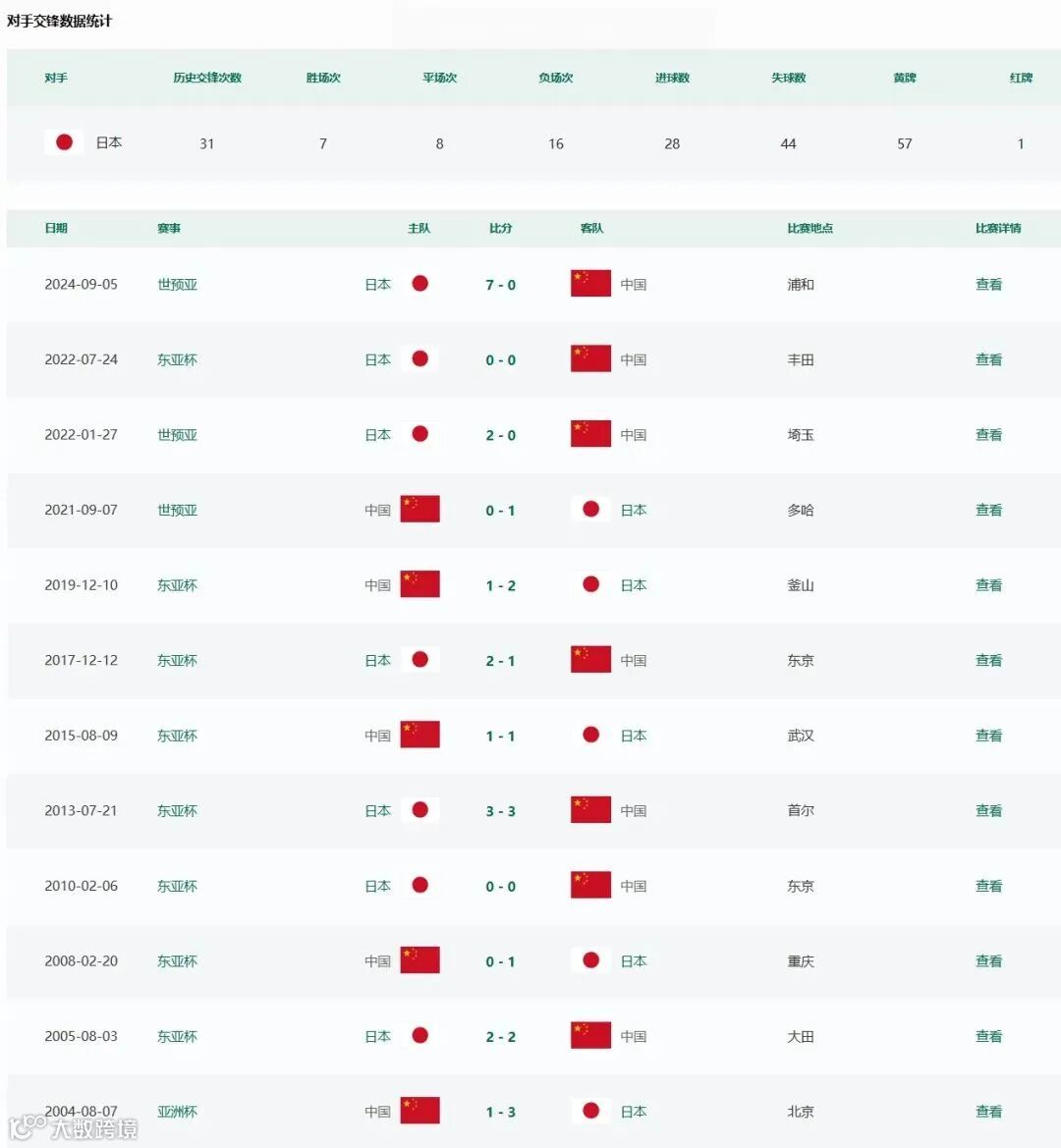Click the 负场次 column header
1061x1148 pixels.
point(556,78)
